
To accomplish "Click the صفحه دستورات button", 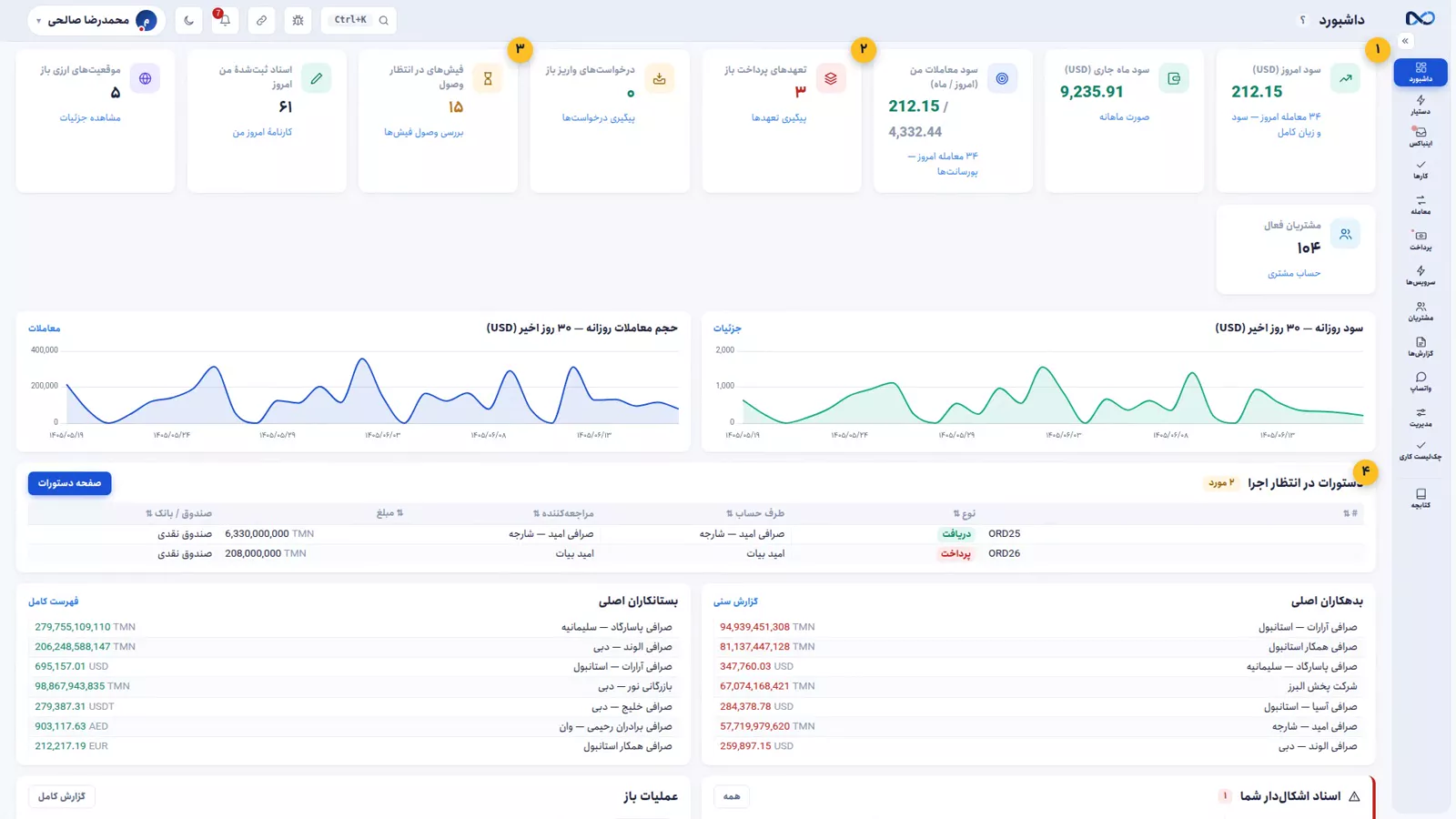I will 69,483.
